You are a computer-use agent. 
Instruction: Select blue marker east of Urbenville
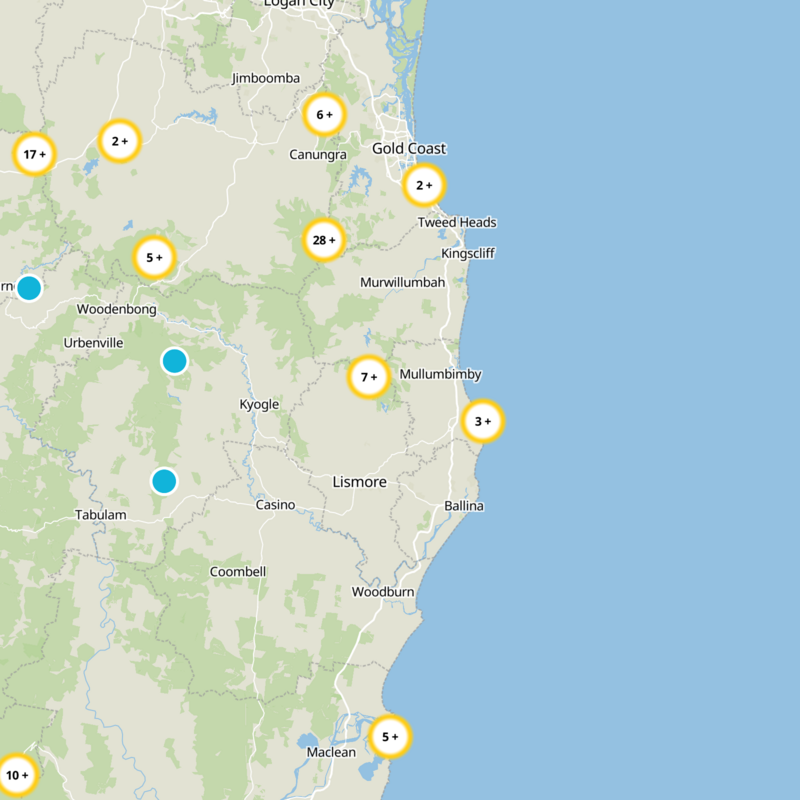[174, 361]
